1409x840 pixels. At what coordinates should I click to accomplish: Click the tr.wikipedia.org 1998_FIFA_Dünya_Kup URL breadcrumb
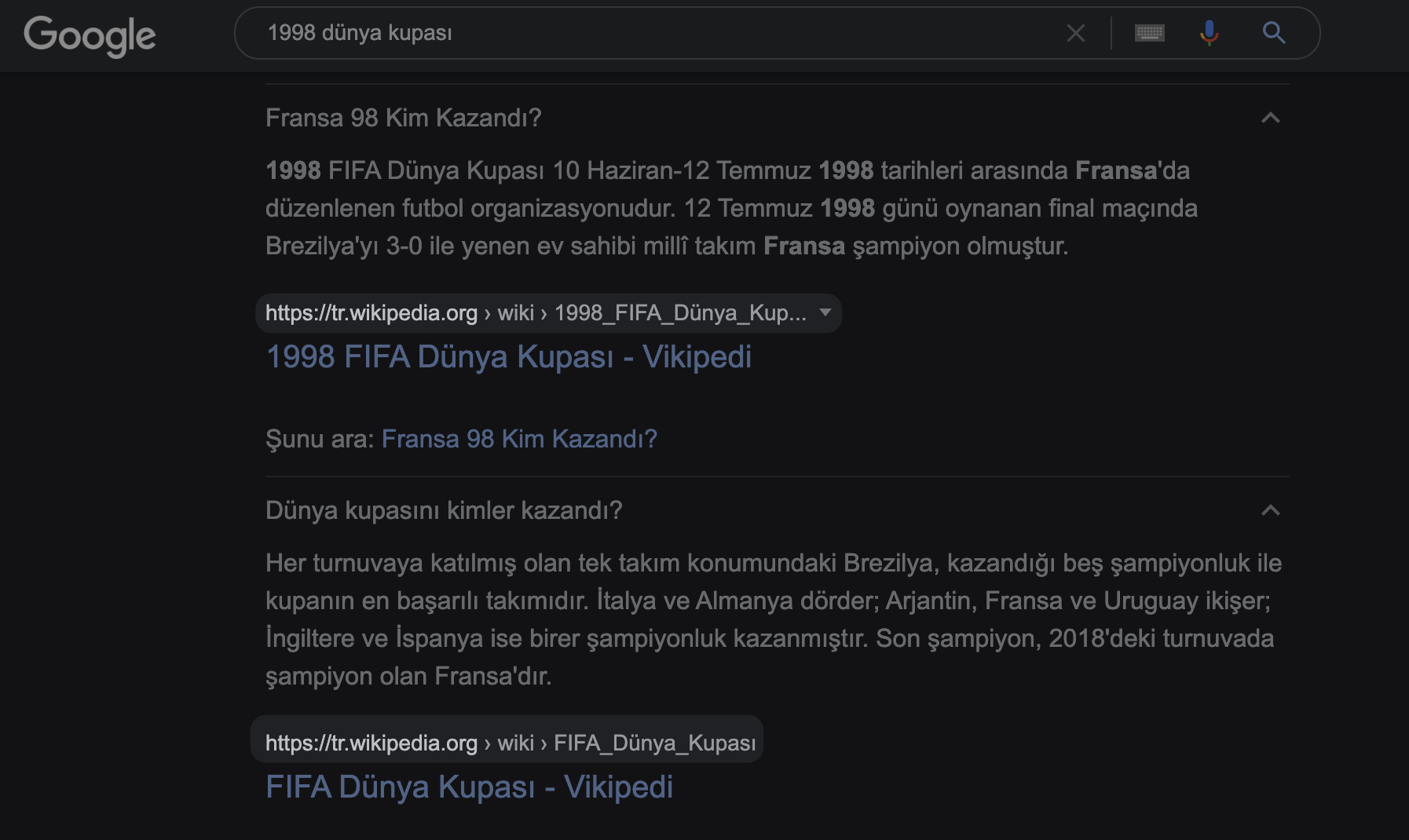(x=536, y=312)
